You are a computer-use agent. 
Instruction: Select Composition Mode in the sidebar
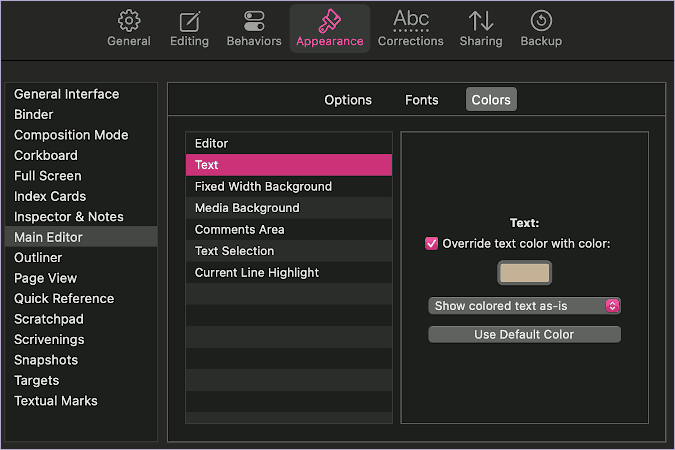pyautogui.click(x=81, y=135)
